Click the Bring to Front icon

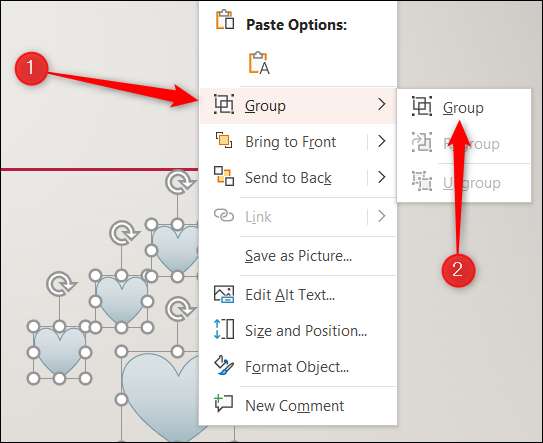(224, 140)
